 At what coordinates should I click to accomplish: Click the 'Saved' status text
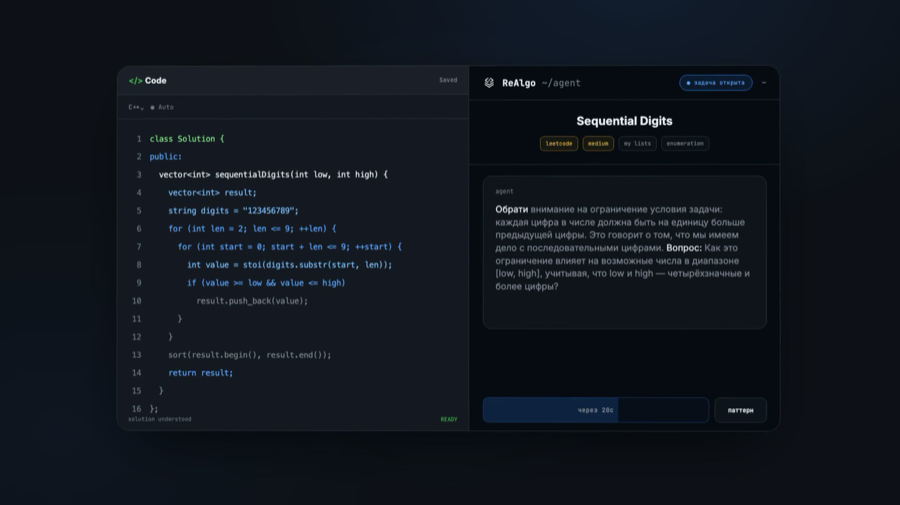[448, 80]
